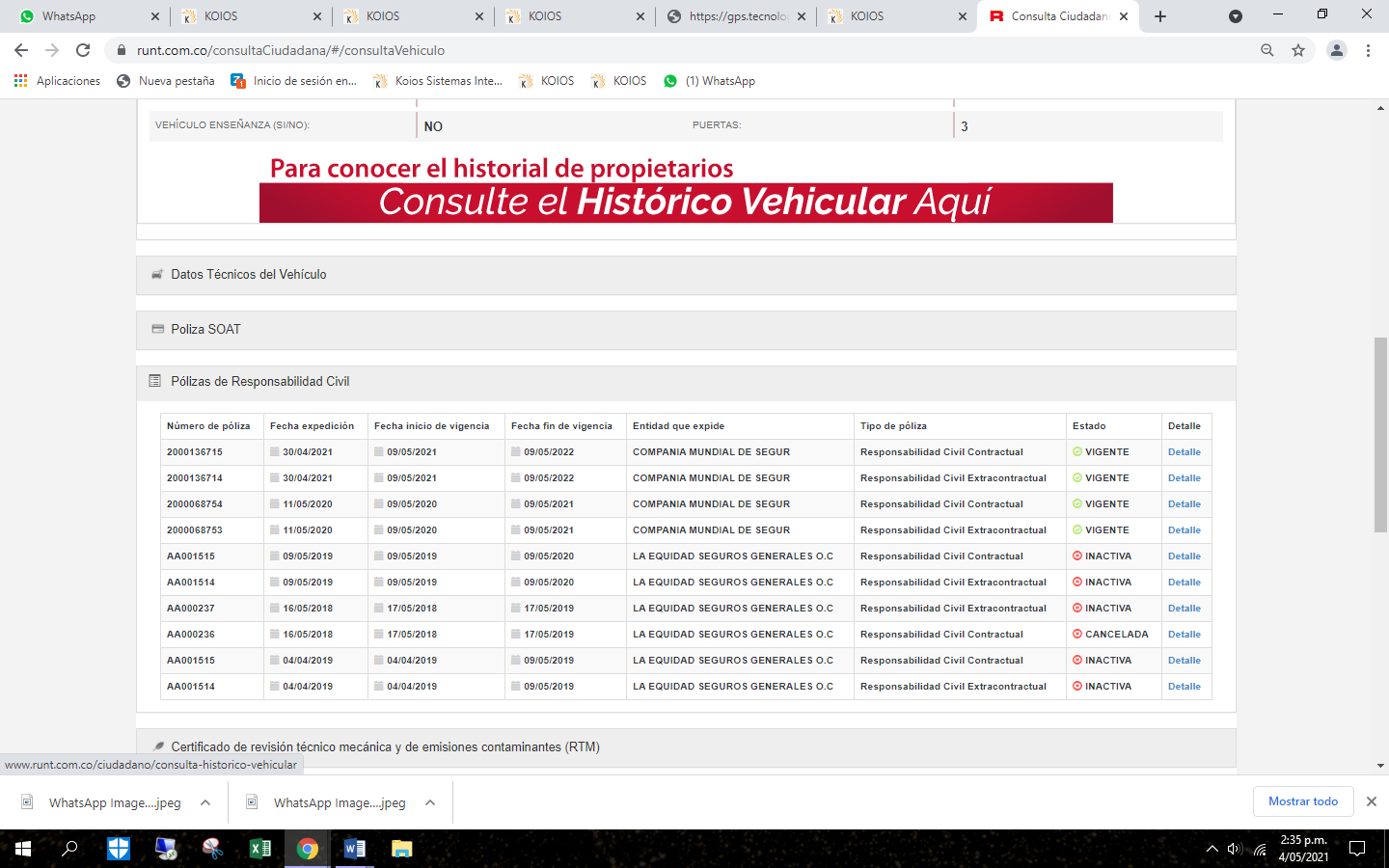The image size is (1389, 868).
Task: Expand the Poliza SOAT section
Action: click(205, 330)
